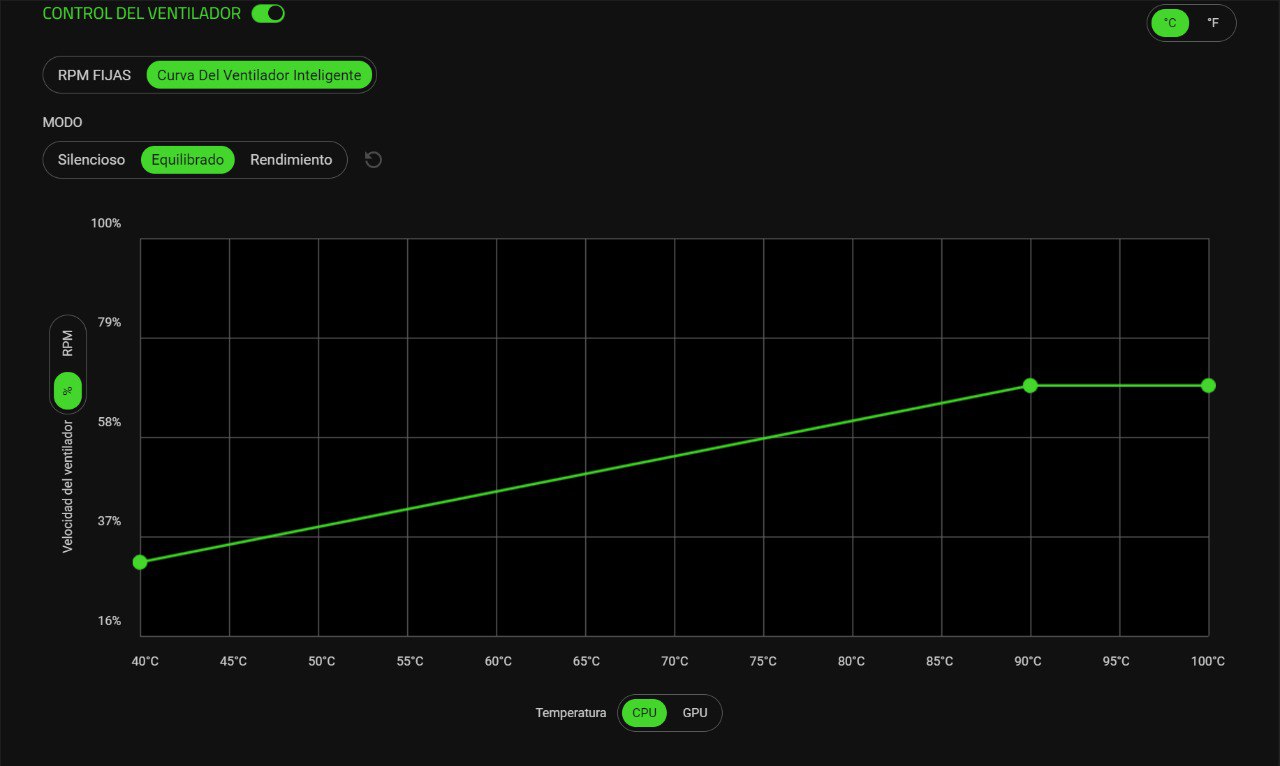Click the reset curve arrow icon

click(x=373, y=160)
